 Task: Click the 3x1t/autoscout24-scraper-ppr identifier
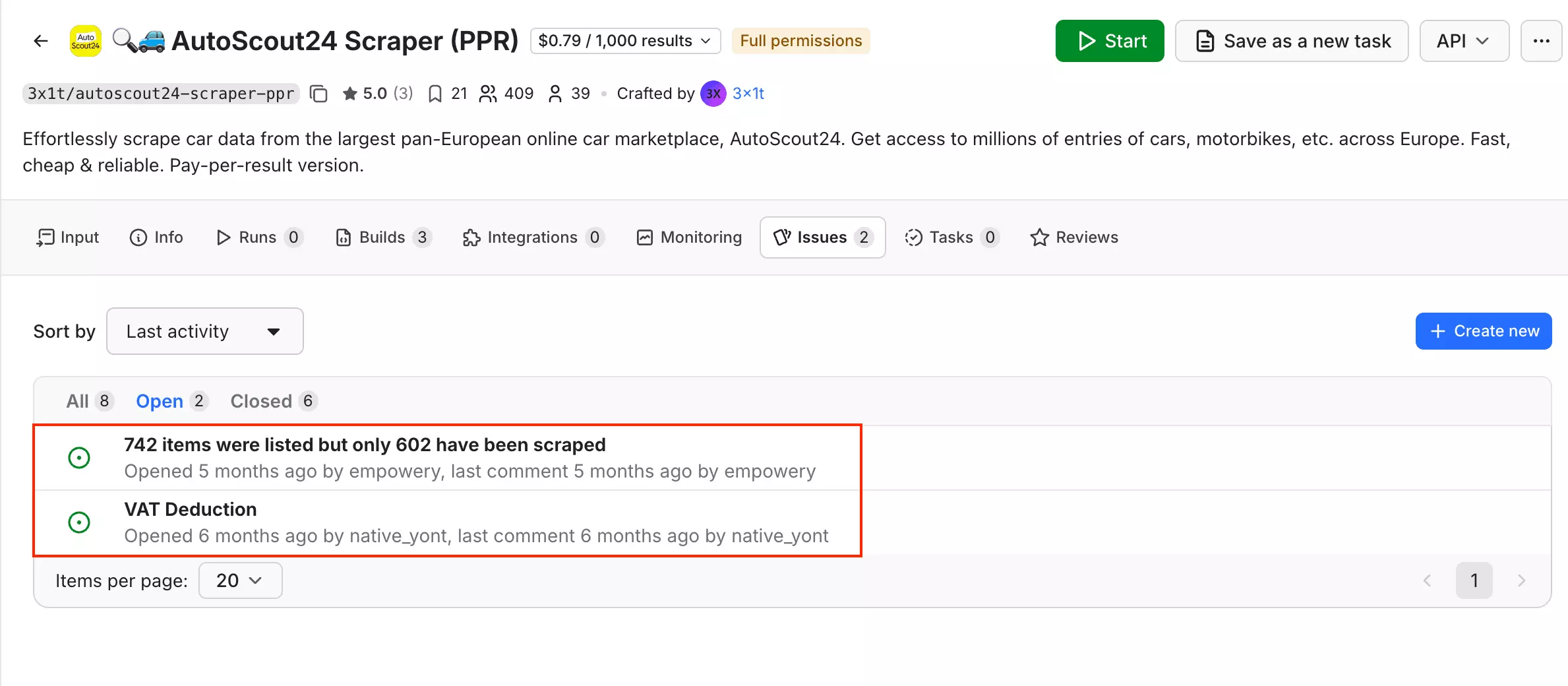tap(161, 94)
